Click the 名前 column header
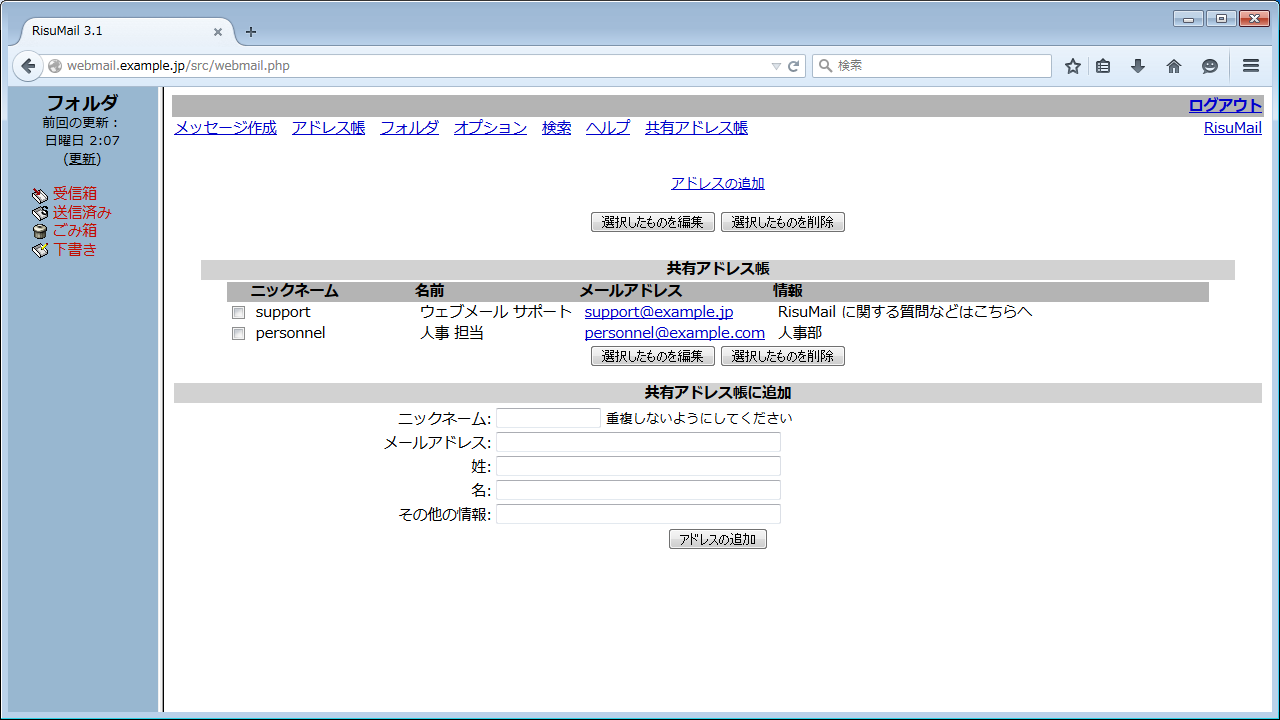Viewport: 1280px width, 720px height. [429, 291]
